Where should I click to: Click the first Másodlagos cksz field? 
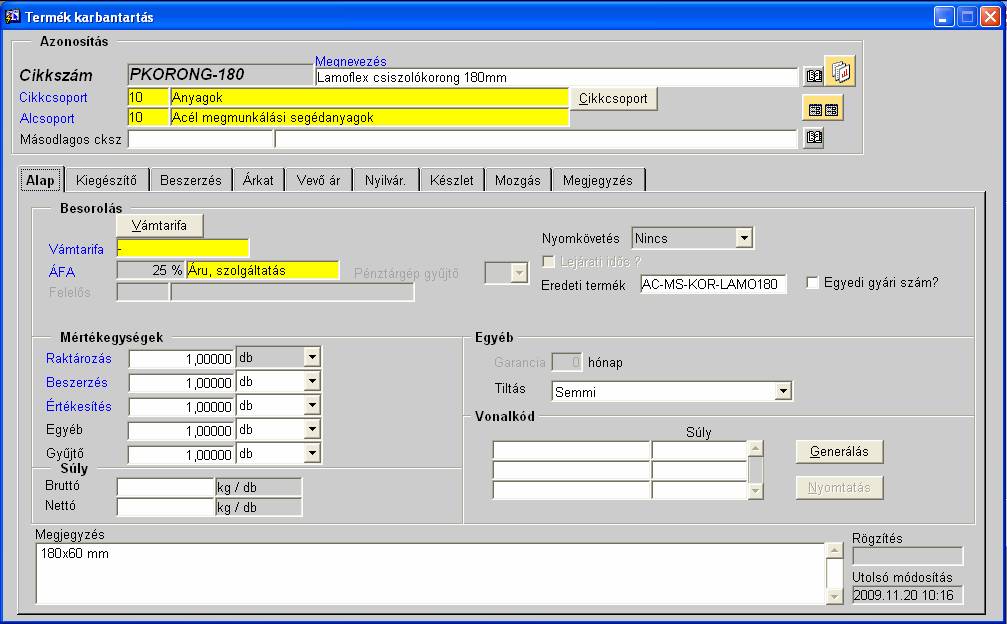[x=201, y=139]
